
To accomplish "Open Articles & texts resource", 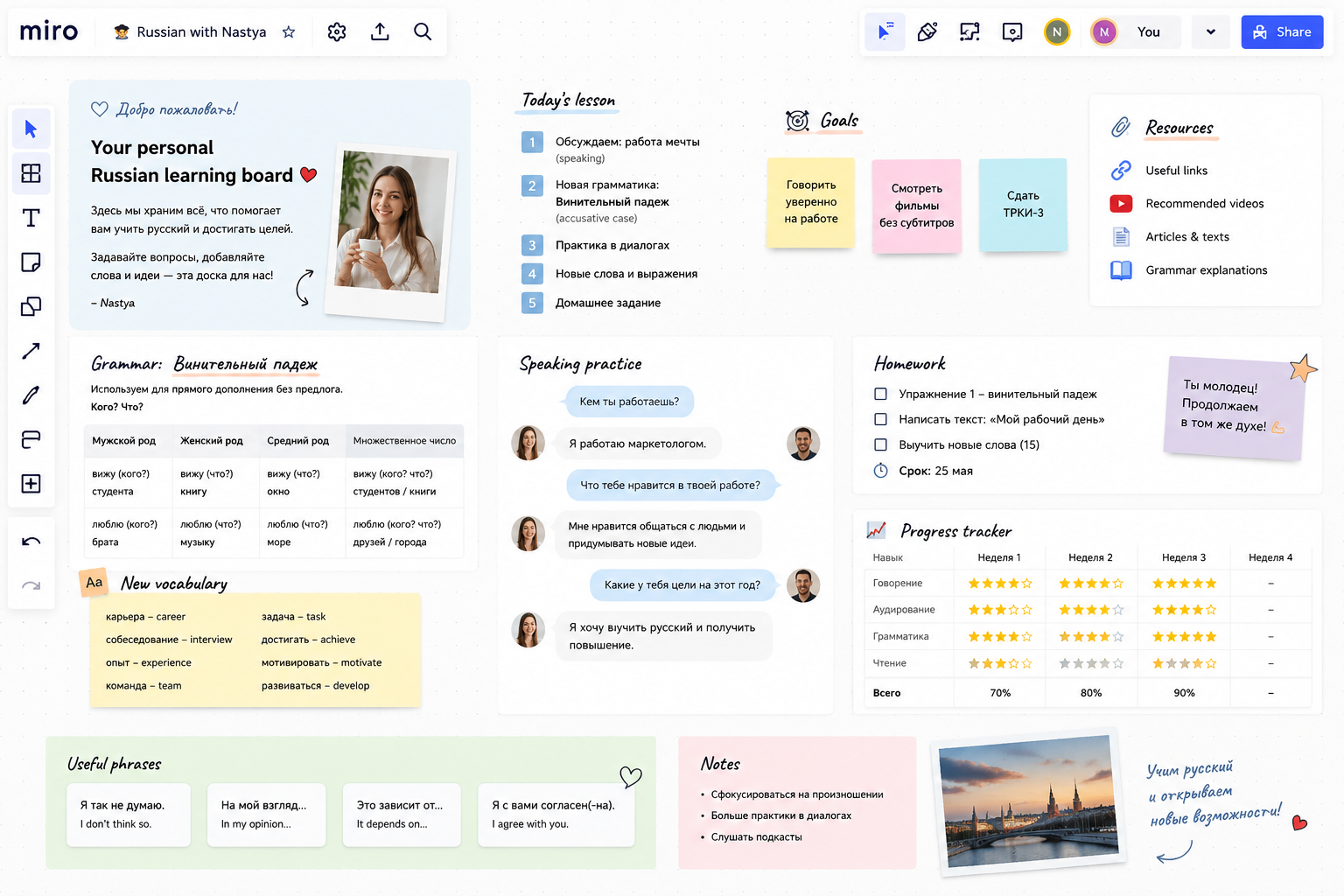I will pos(1187,237).
